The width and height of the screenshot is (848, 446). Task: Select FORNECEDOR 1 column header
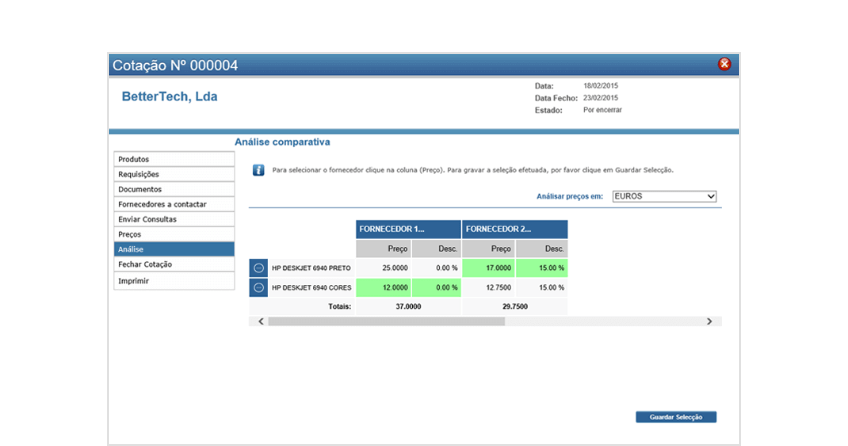click(408, 229)
